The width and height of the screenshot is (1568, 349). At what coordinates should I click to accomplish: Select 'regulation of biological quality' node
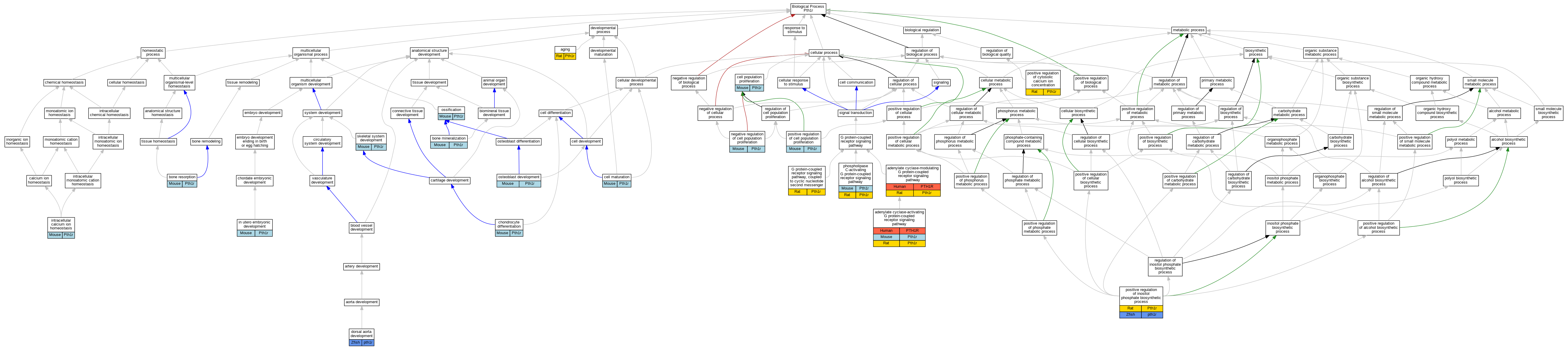[x=996, y=52]
